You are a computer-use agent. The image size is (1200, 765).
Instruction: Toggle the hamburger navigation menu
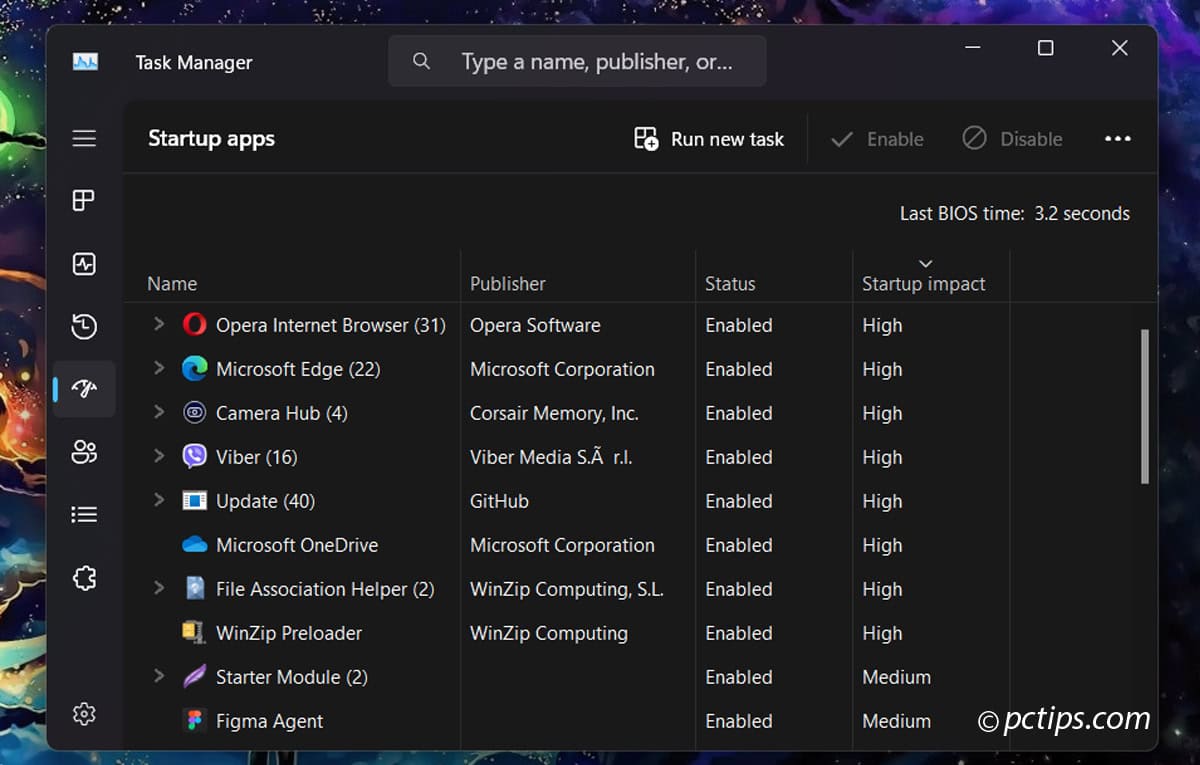pos(84,138)
